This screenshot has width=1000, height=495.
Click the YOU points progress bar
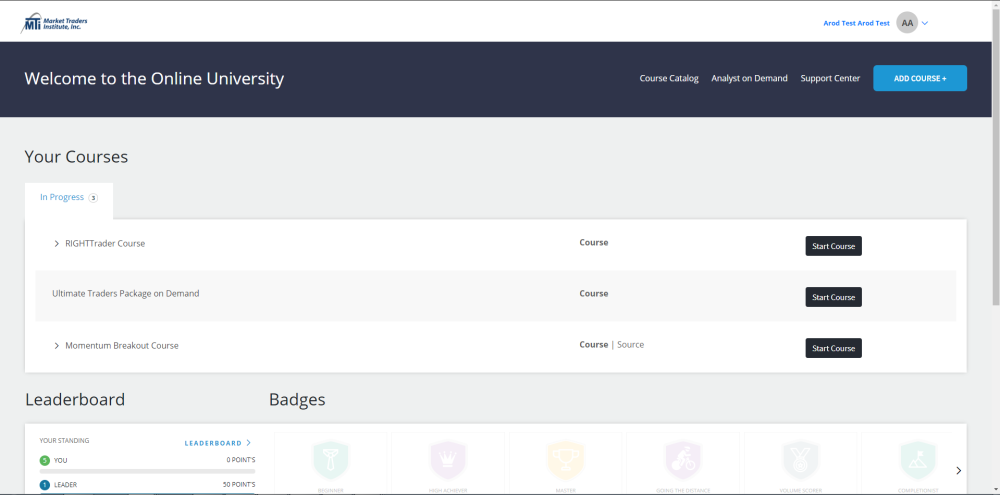coord(147,471)
